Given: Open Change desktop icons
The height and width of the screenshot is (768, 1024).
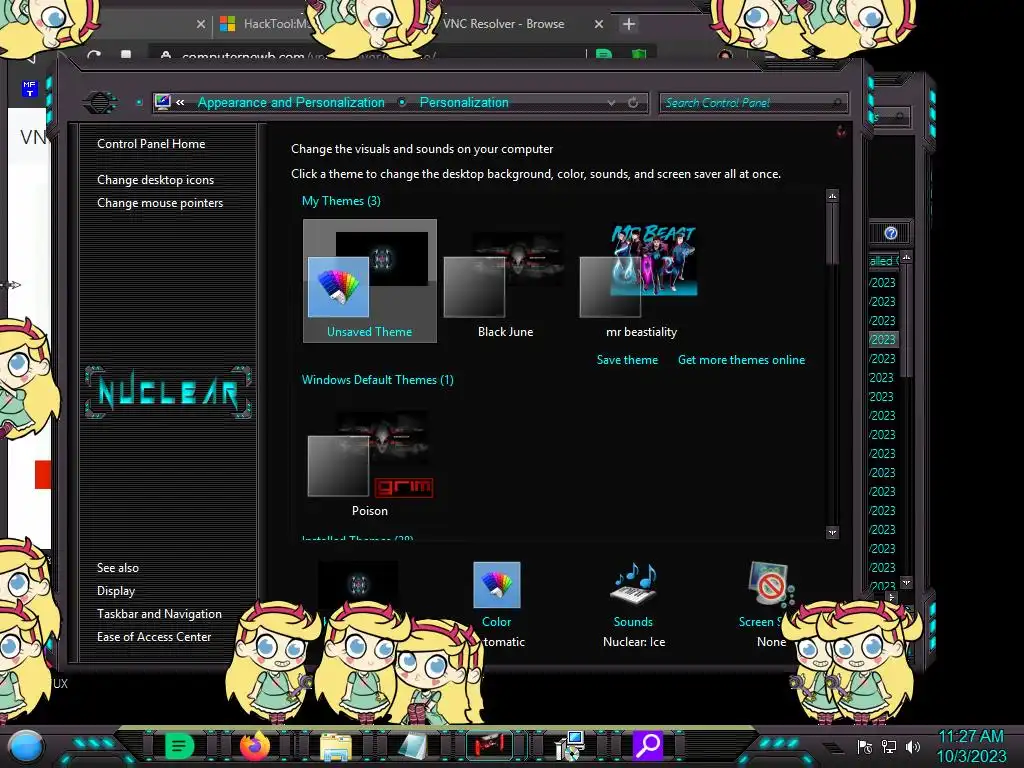Looking at the screenshot, I should tap(155, 180).
